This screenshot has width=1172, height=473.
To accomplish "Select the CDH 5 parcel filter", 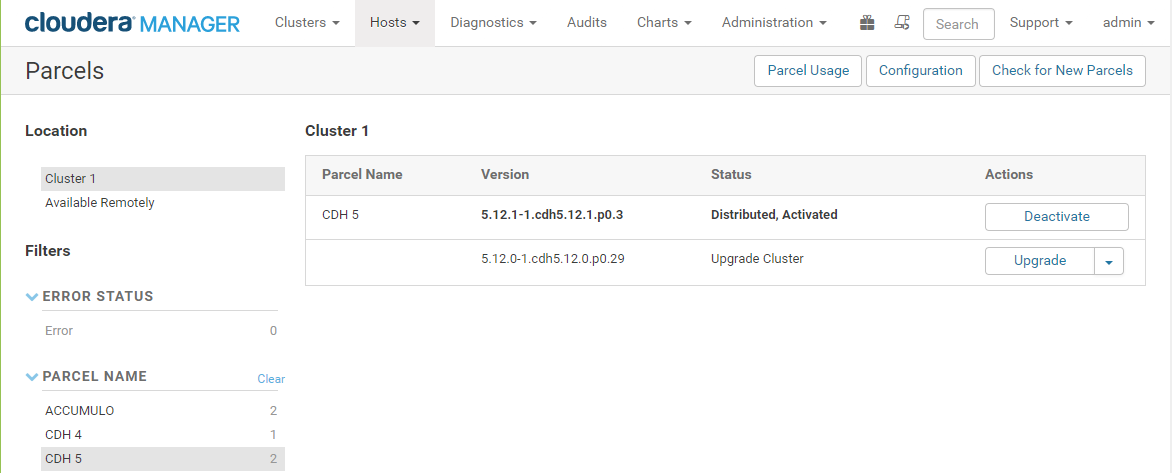I will pos(163,459).
